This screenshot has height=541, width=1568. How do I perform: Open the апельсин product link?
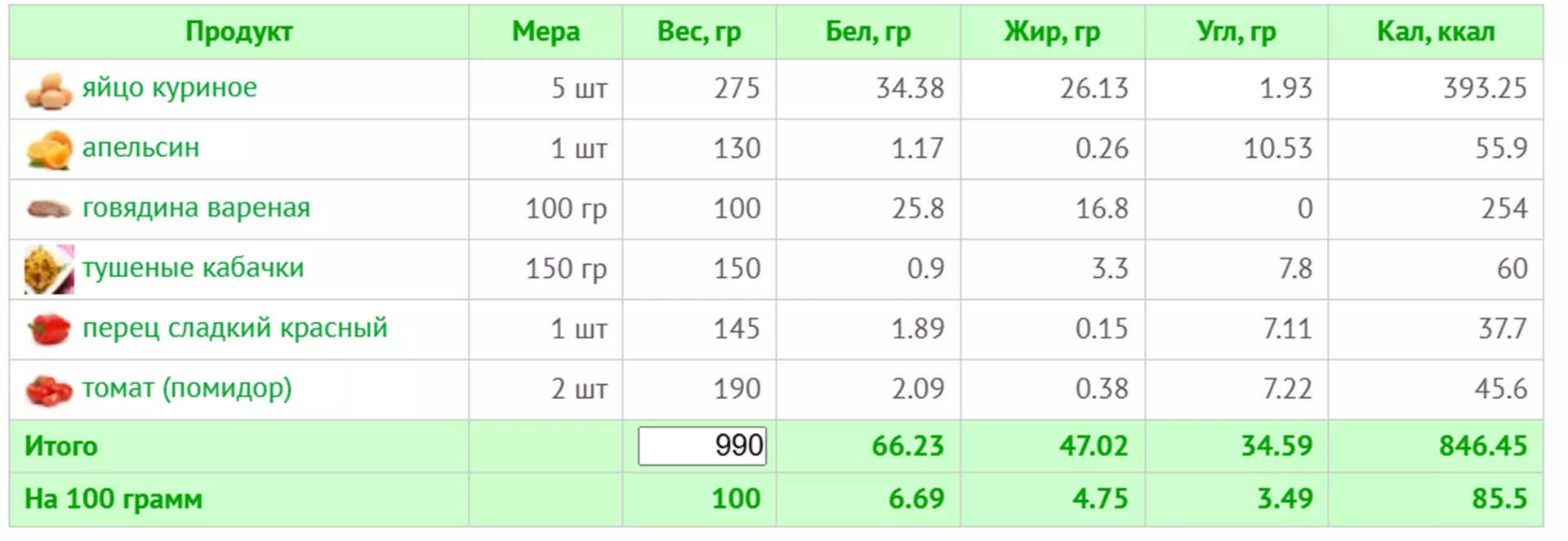(140, 148)
